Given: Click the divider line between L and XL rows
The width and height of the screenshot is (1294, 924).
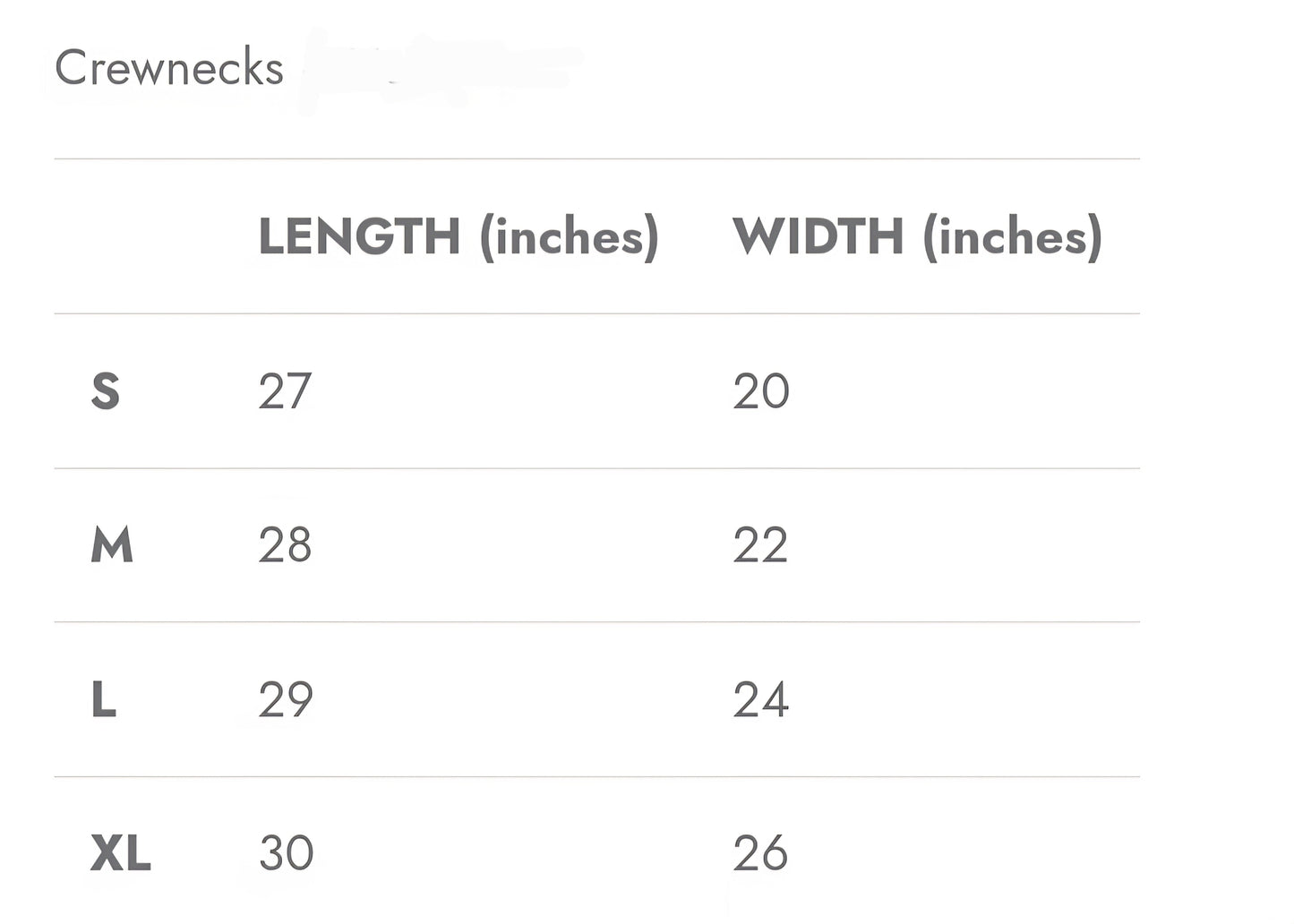Looking at the screenshot, I should 596,776.
